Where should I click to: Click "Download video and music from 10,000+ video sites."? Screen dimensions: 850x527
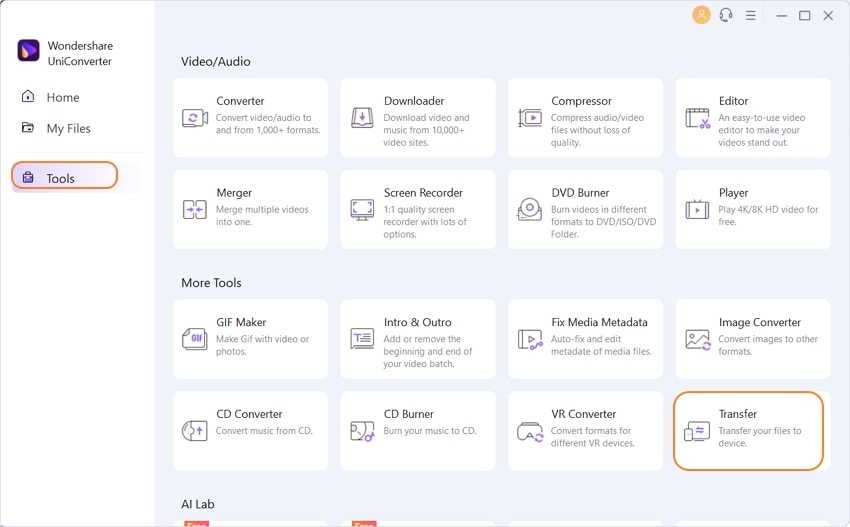(x=426, y=130)
